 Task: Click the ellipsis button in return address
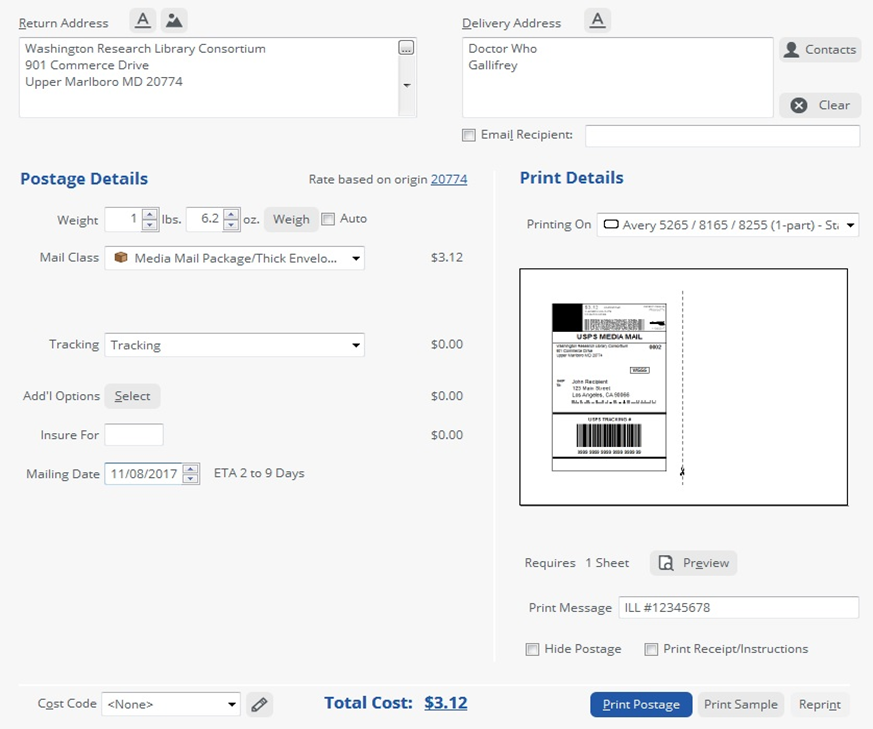[x=406, y=48]
